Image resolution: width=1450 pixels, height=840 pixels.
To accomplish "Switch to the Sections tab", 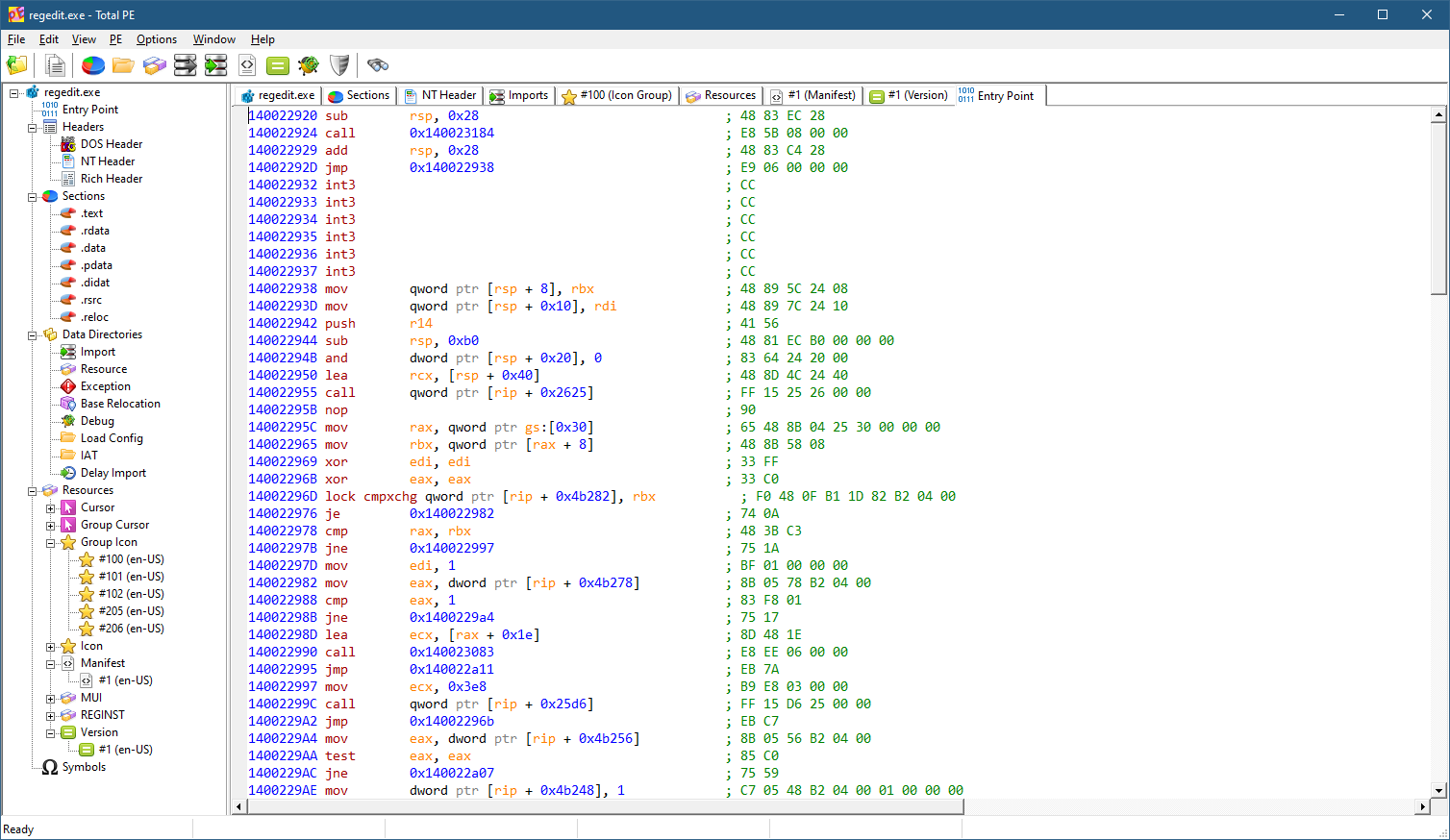I will pyautogui.click(x=359, y=95).
